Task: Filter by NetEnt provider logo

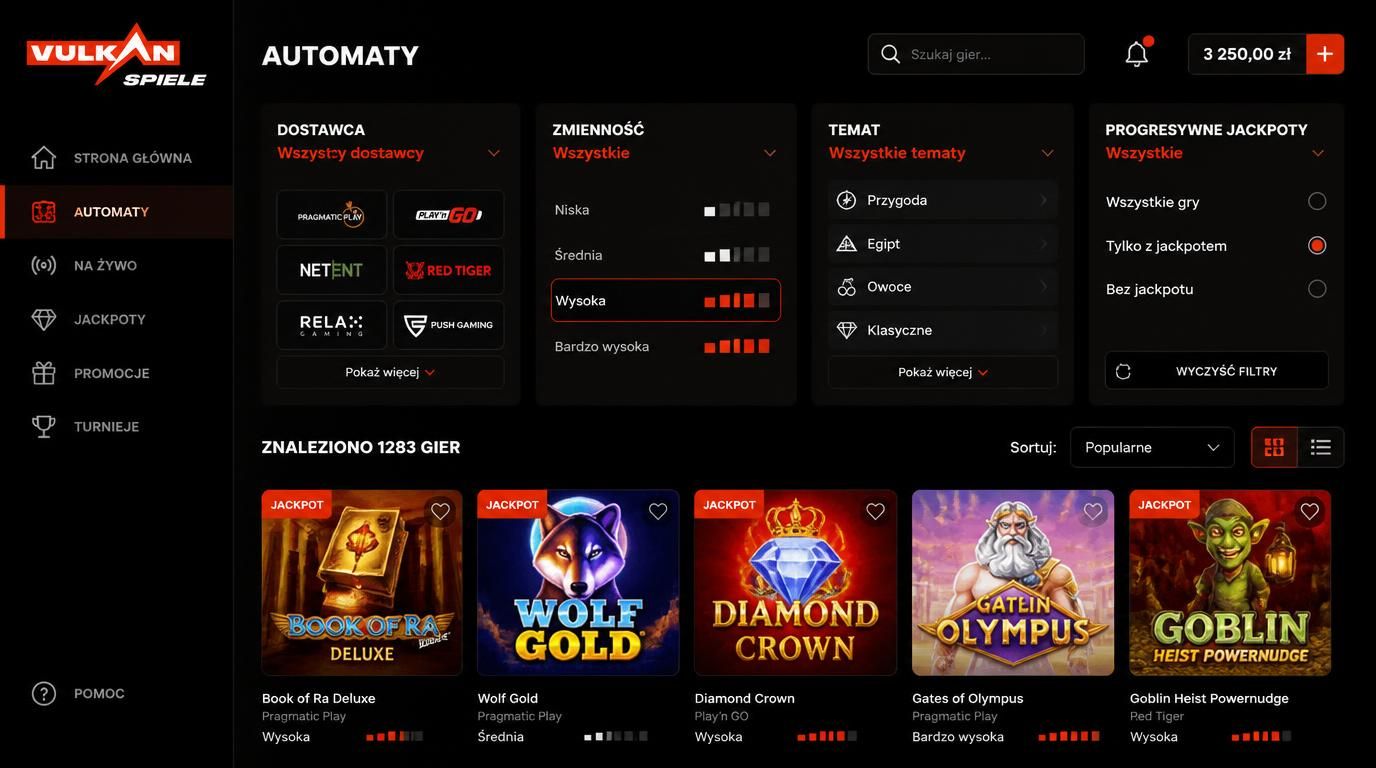Action: click(x=332, y=270)
